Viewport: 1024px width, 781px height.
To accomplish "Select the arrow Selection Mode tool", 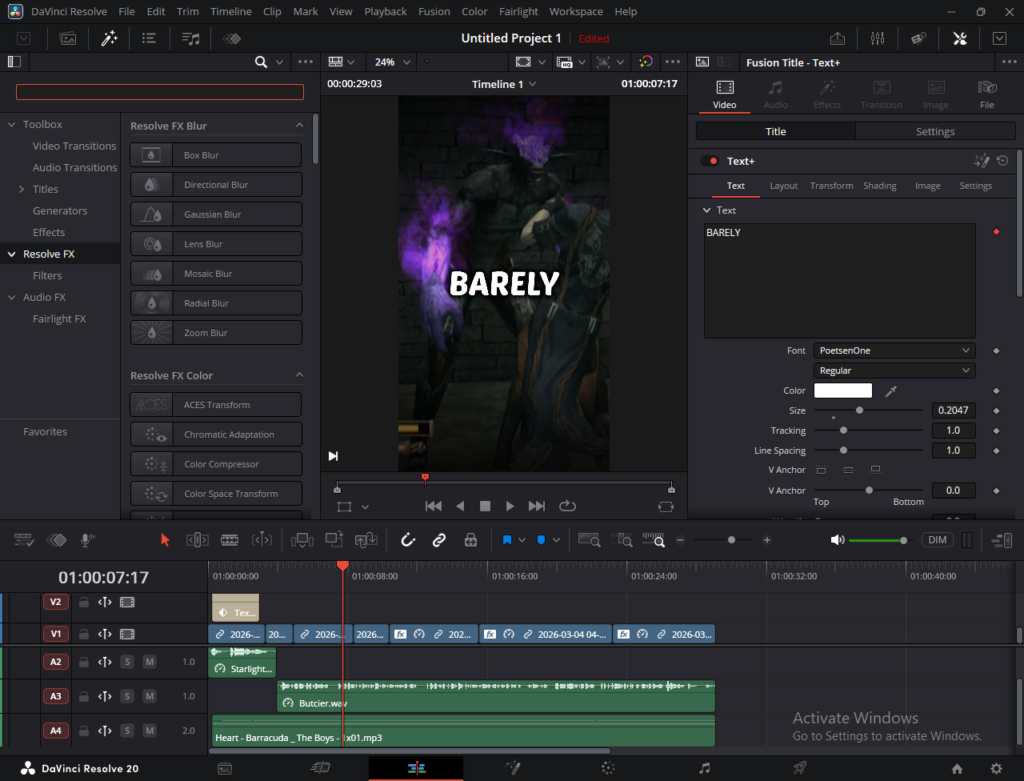I will click(165, 540).
